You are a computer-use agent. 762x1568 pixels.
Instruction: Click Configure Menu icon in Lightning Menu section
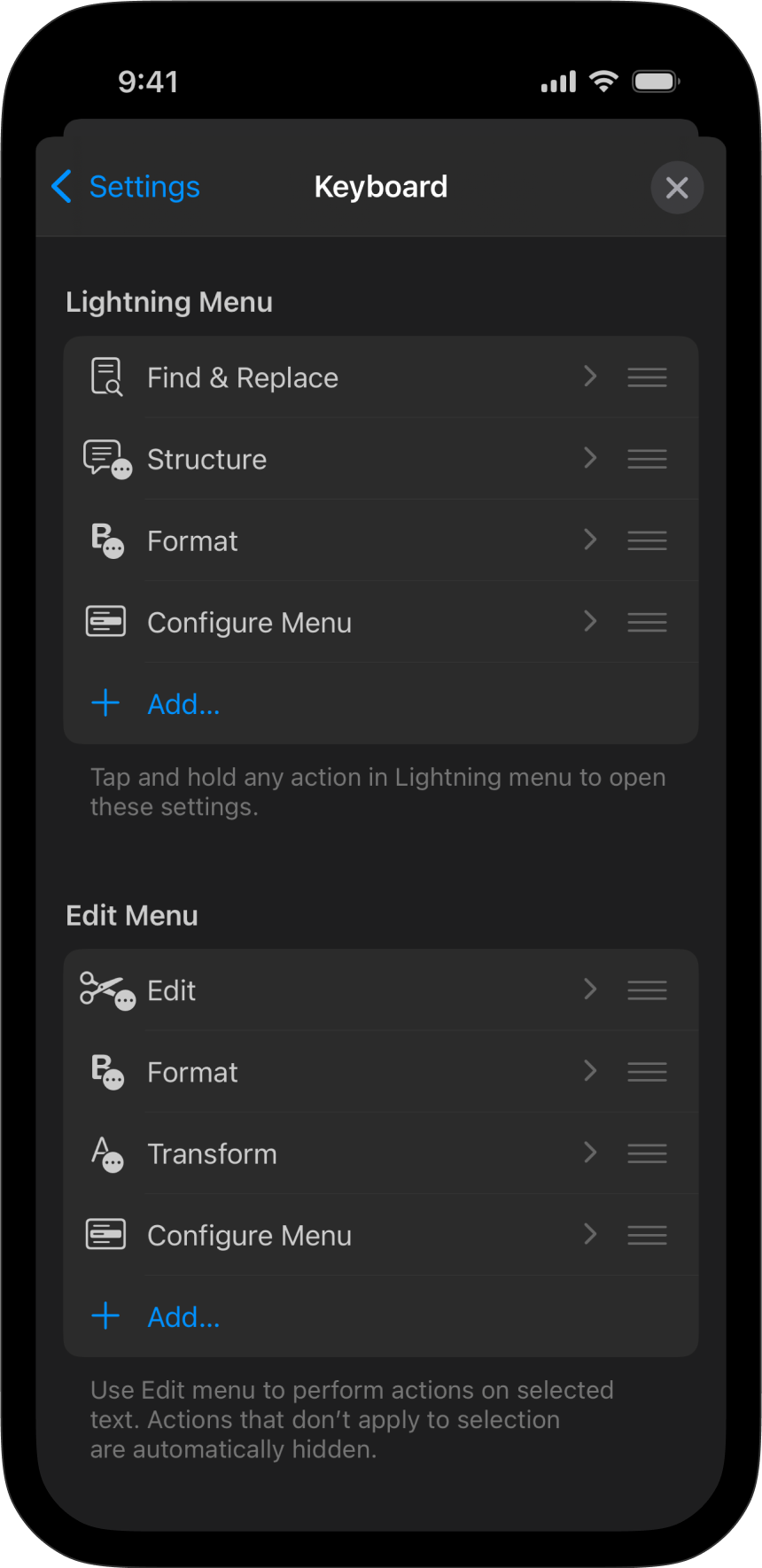[105, 622]
